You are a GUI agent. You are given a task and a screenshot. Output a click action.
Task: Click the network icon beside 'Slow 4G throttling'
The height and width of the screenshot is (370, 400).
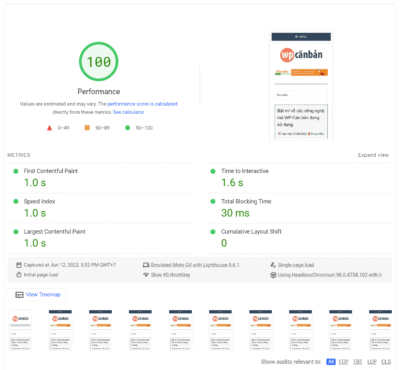pos(146,275)
